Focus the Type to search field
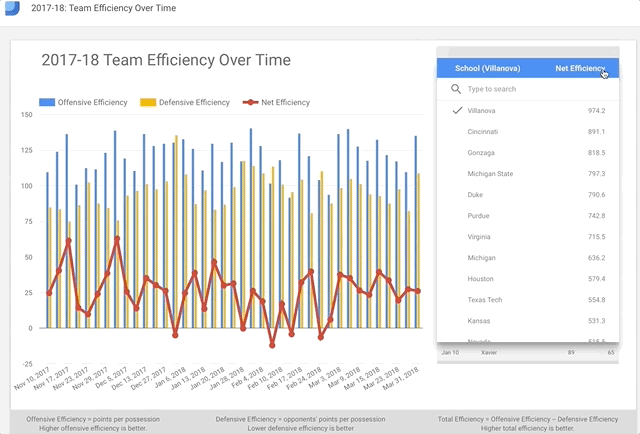The width and height of the screenshot is (640, 434). point(528,89)
